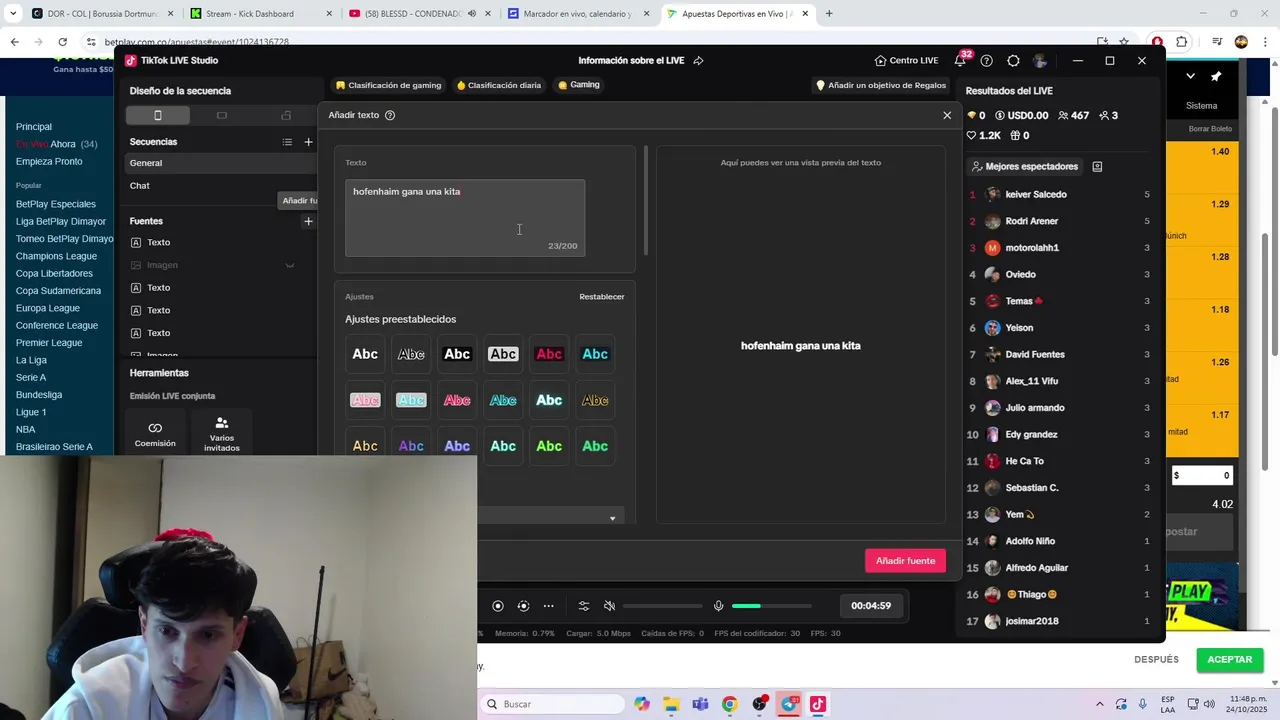Select the first Texto source
1280x720 pixels.
[x=220, y=243]
